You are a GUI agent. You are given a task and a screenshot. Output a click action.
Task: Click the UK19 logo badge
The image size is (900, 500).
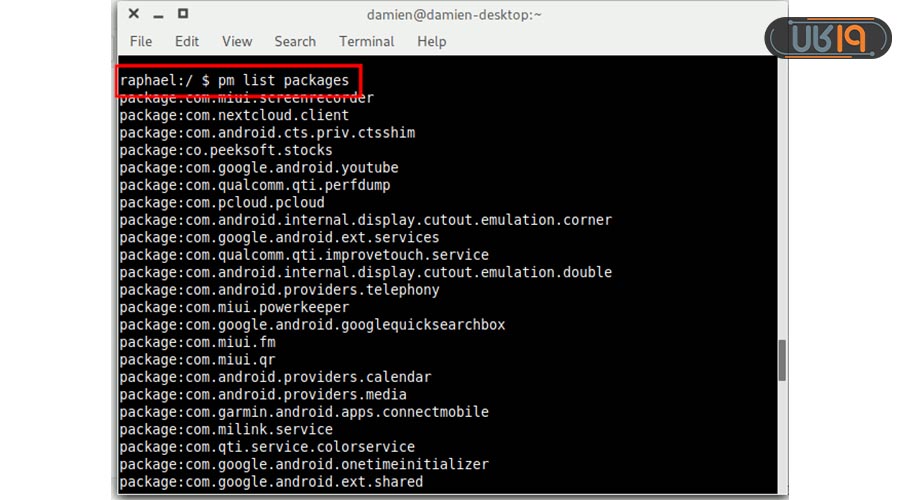pyautogui.click(x=827, y=39)
